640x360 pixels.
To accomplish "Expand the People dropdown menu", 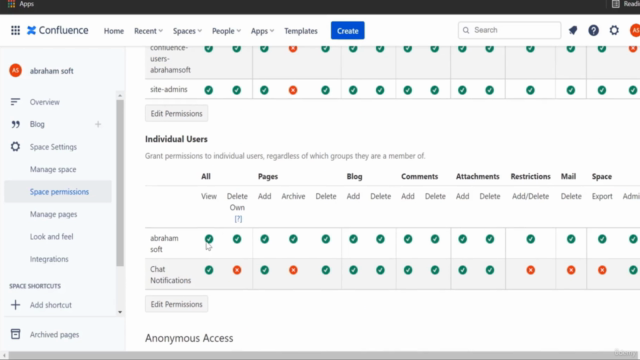I will [226, 31].
